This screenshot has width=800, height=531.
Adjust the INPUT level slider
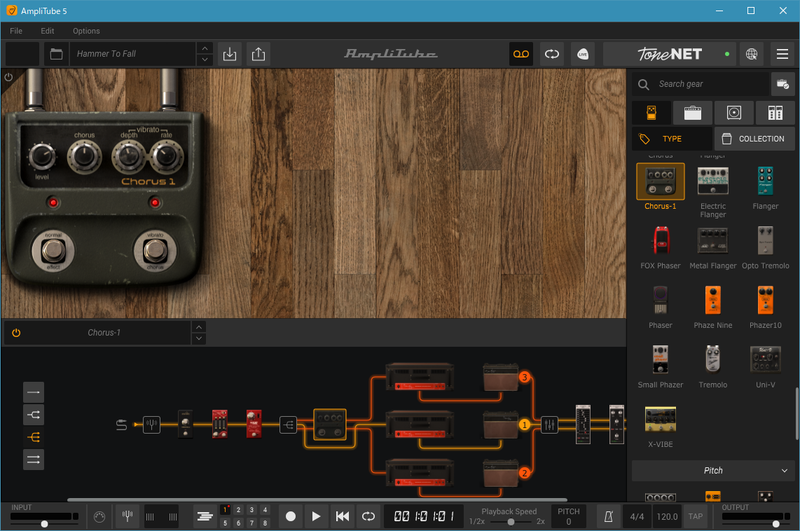pos(45,524)
